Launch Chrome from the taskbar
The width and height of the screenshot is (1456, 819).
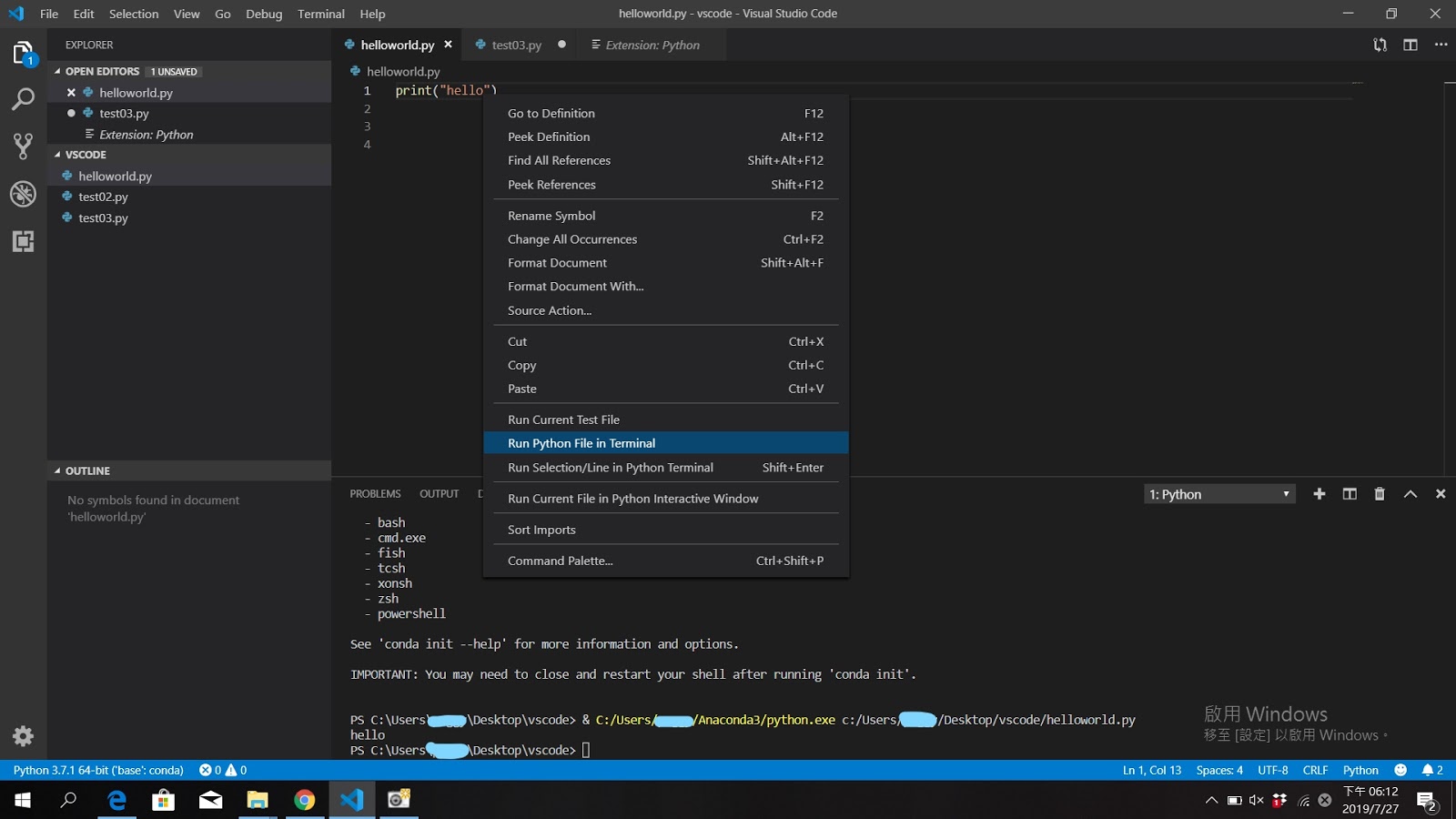pyautogui.click(x=304, y=800)
